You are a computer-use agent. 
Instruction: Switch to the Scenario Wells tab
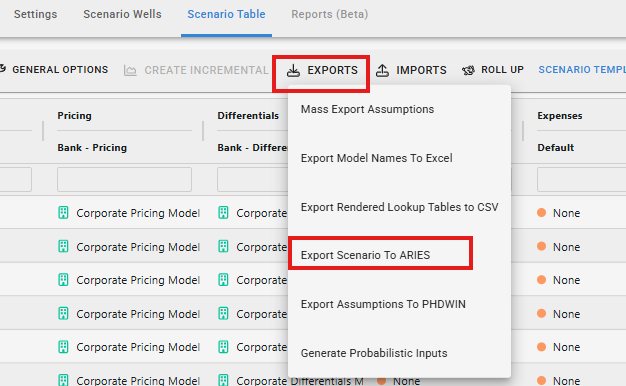click(122, 14)
